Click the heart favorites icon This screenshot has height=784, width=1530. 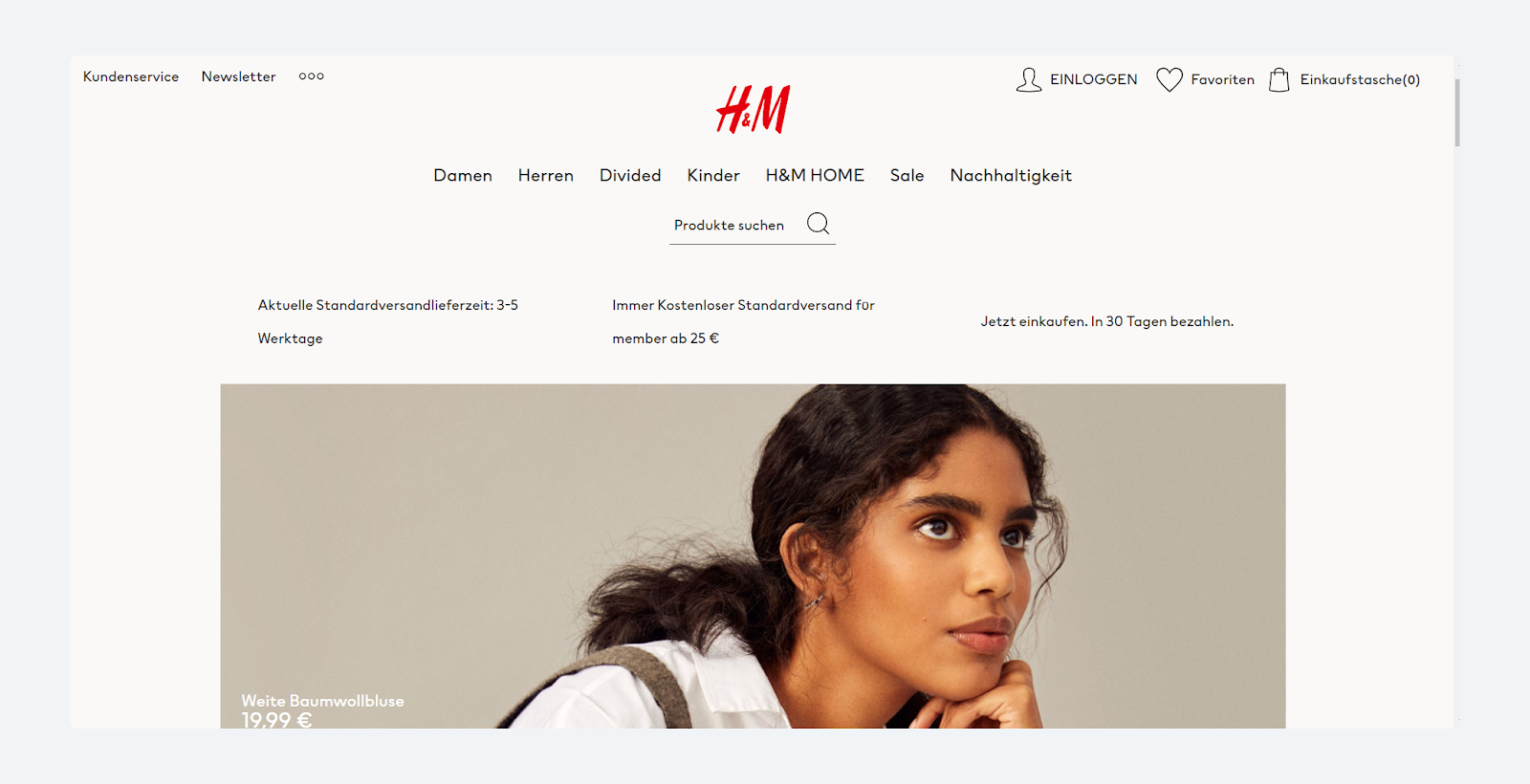click(x=1169, y=79)
